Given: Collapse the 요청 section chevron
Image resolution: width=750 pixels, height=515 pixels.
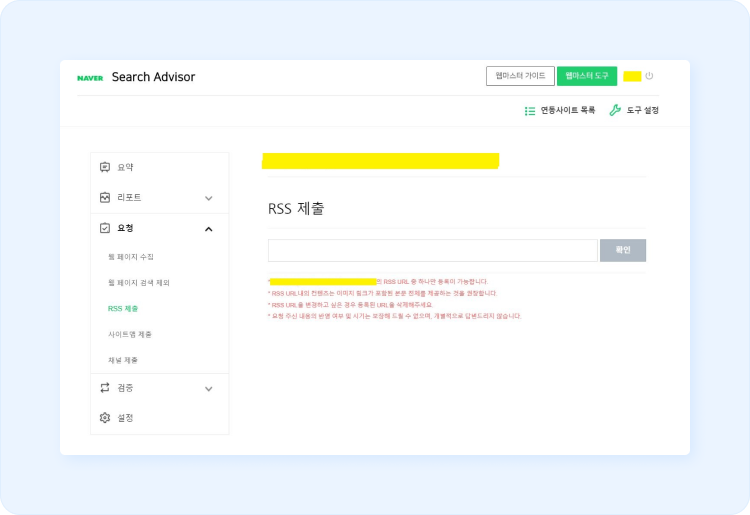Looking at the screenshot, I should (x=208, y=229).
